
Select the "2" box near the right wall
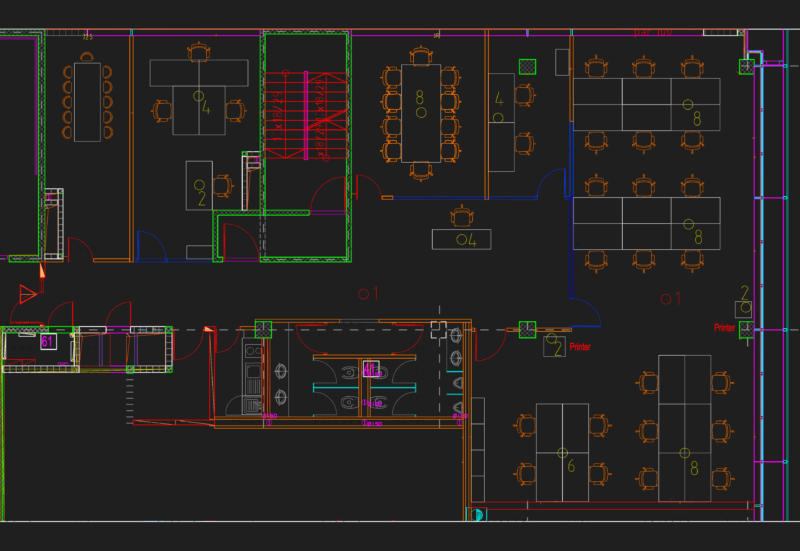pyautogui.click(x=743, y=309)
